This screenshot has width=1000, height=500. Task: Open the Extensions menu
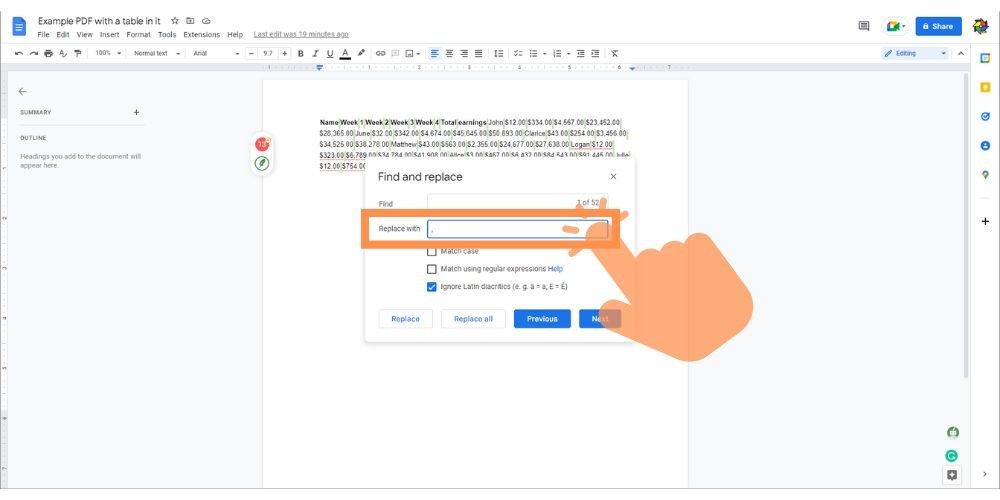(x=202, y=34)
